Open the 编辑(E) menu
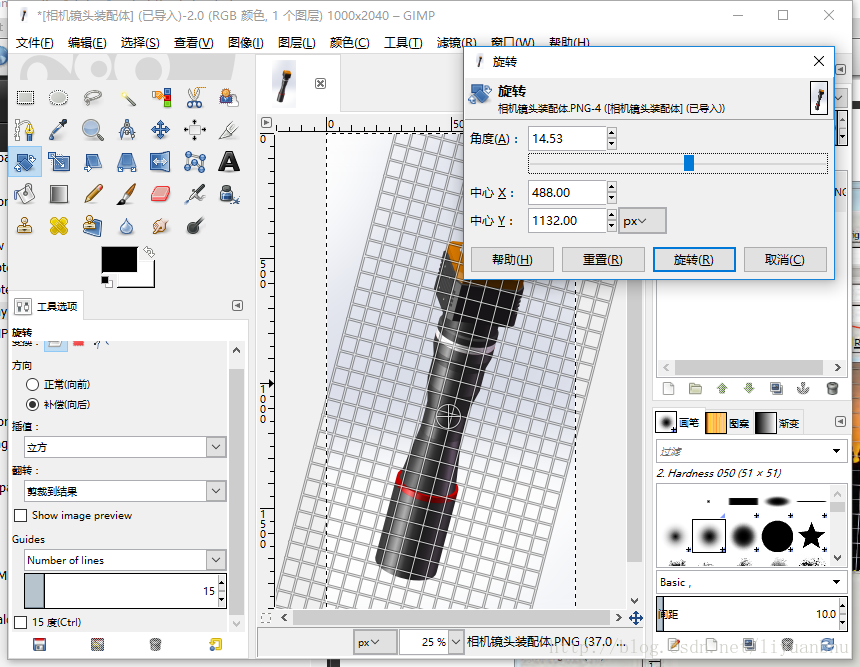860x667 pixels. [x=87, y=42]
